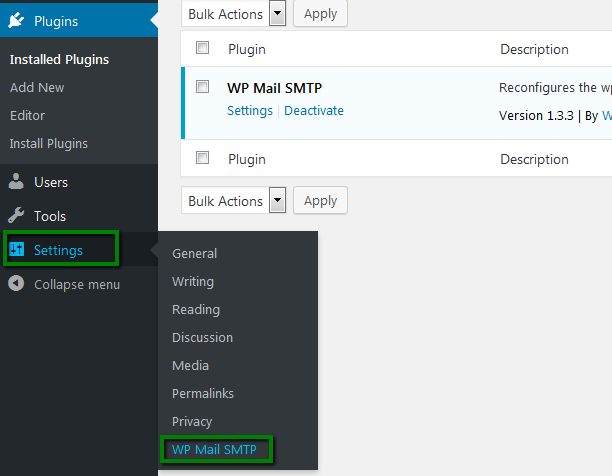The height and width of the screenshot is (476, 612).
Task: Check the WP Mail SMTP plugin checkbox
Action: coord(202,87)
